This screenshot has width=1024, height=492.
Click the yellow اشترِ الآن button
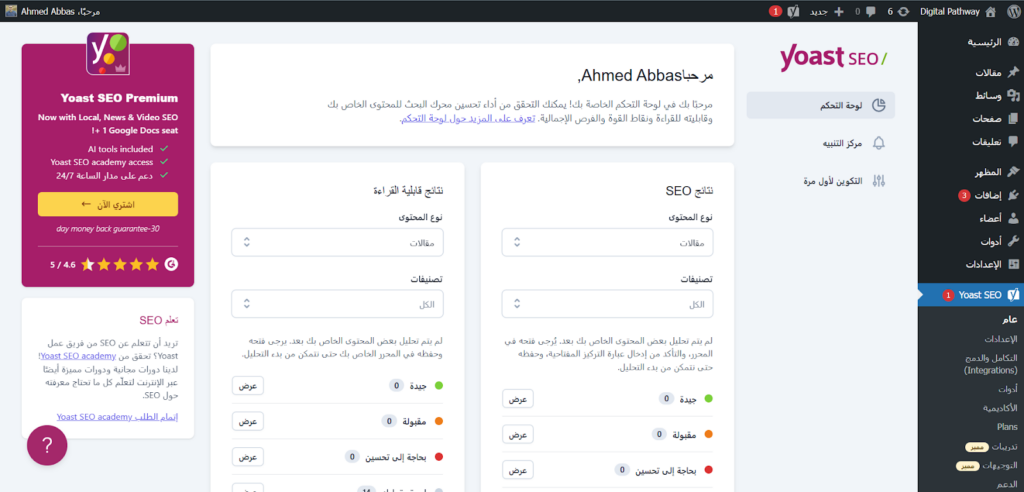(107, 204)
